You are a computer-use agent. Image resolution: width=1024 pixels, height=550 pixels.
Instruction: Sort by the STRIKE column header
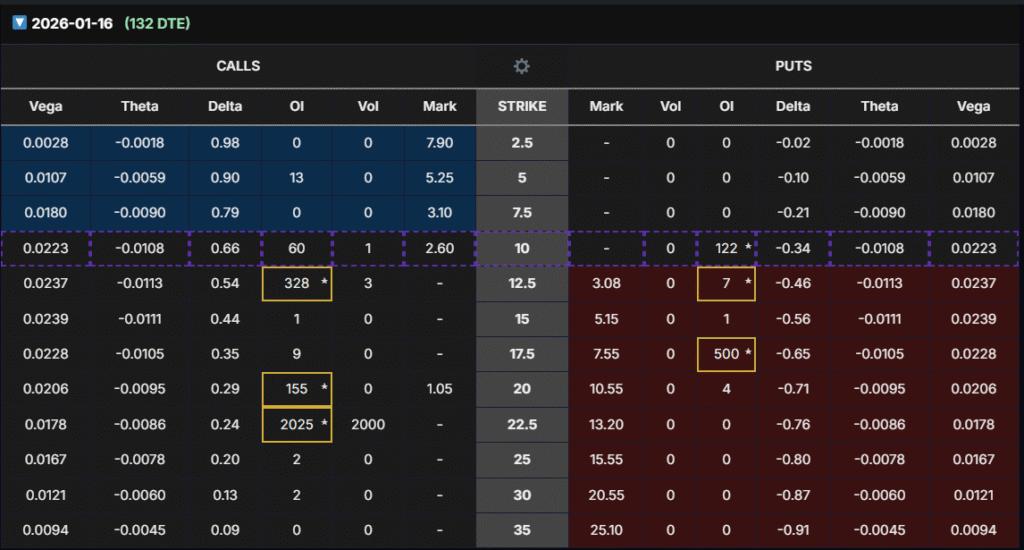coord(521,106)
